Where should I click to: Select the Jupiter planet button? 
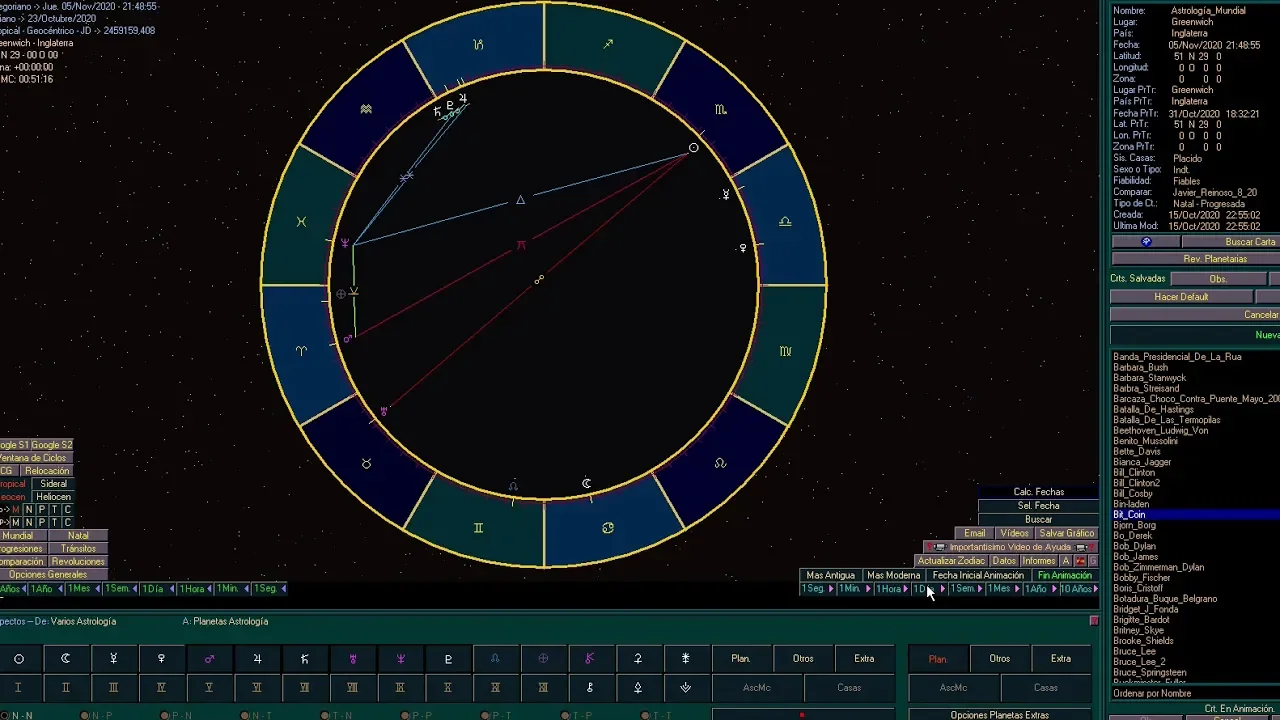tap(257, 659)
